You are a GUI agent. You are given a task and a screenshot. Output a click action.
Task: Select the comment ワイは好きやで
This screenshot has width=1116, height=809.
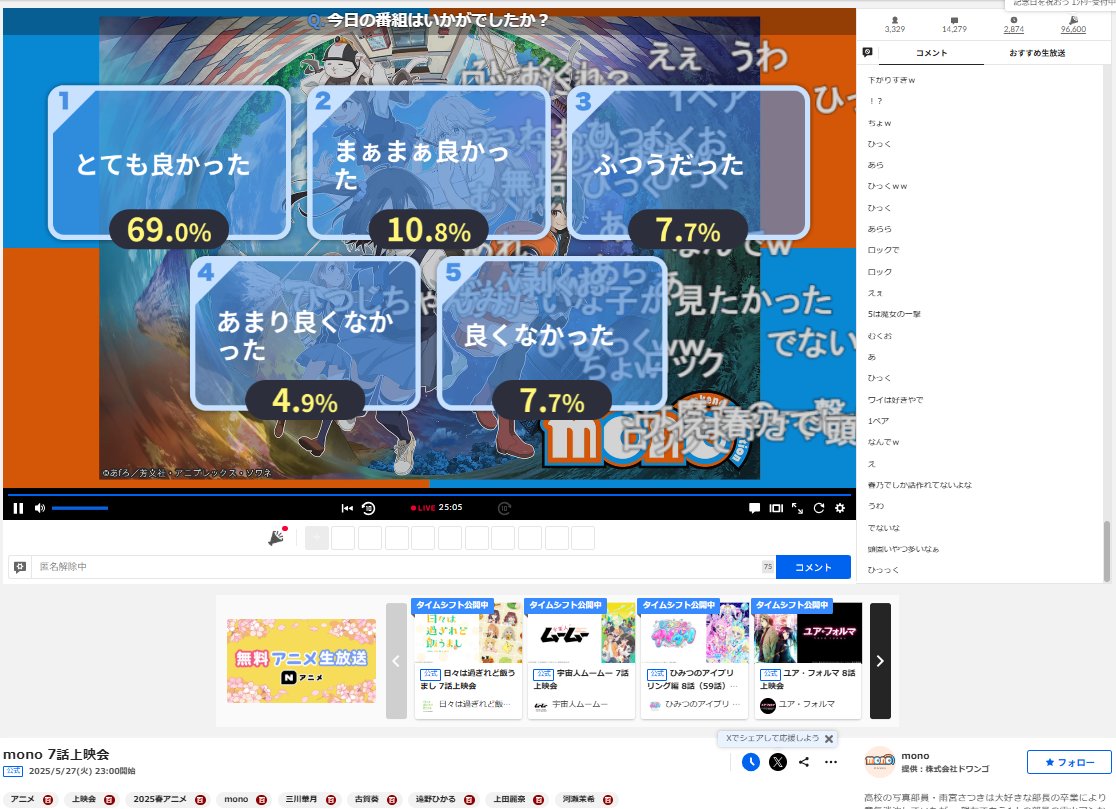pyautogui.click(x=895, y=399)
